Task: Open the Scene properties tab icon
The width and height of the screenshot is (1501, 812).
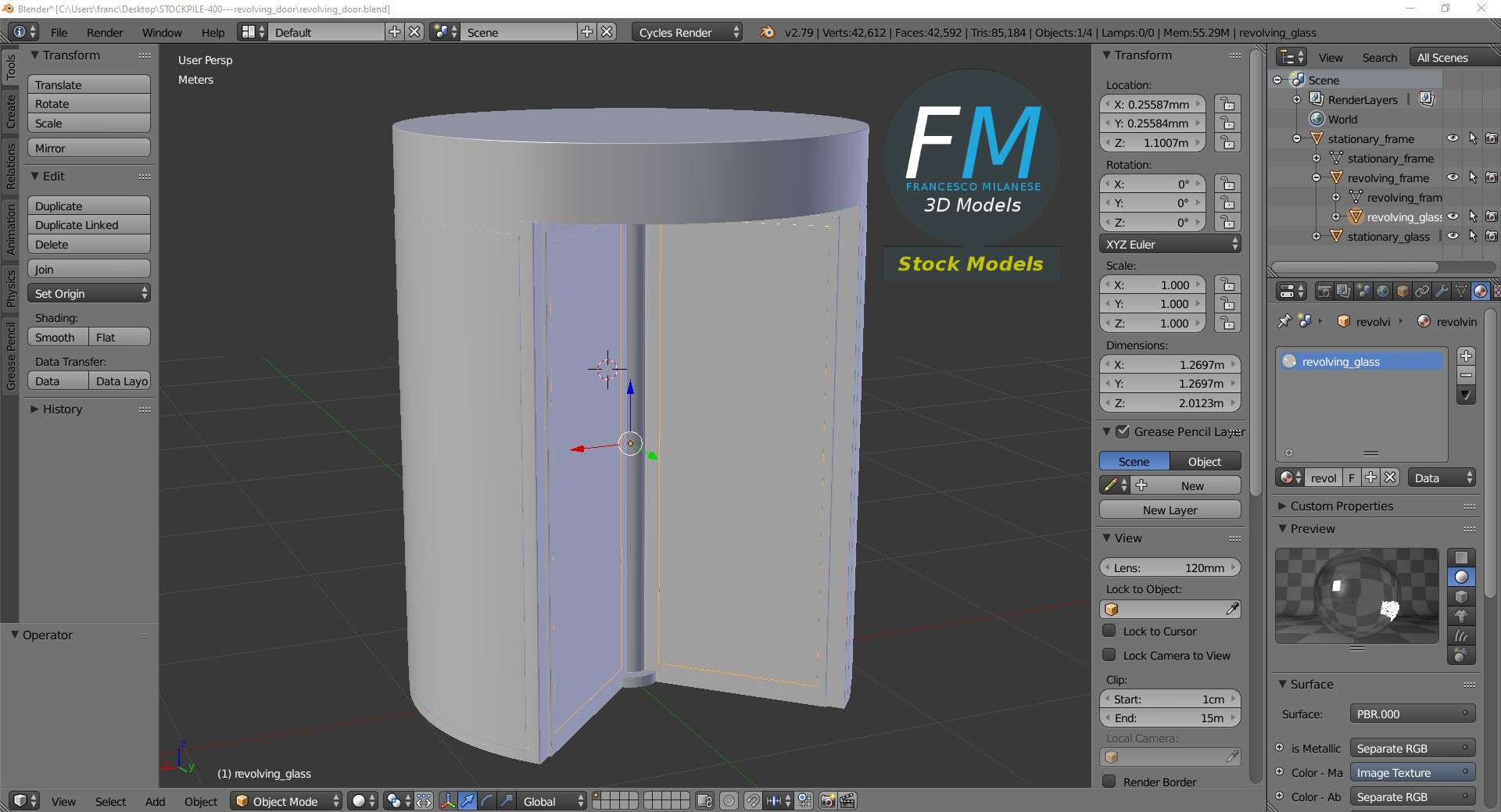Action: (x=1363, y=292)
